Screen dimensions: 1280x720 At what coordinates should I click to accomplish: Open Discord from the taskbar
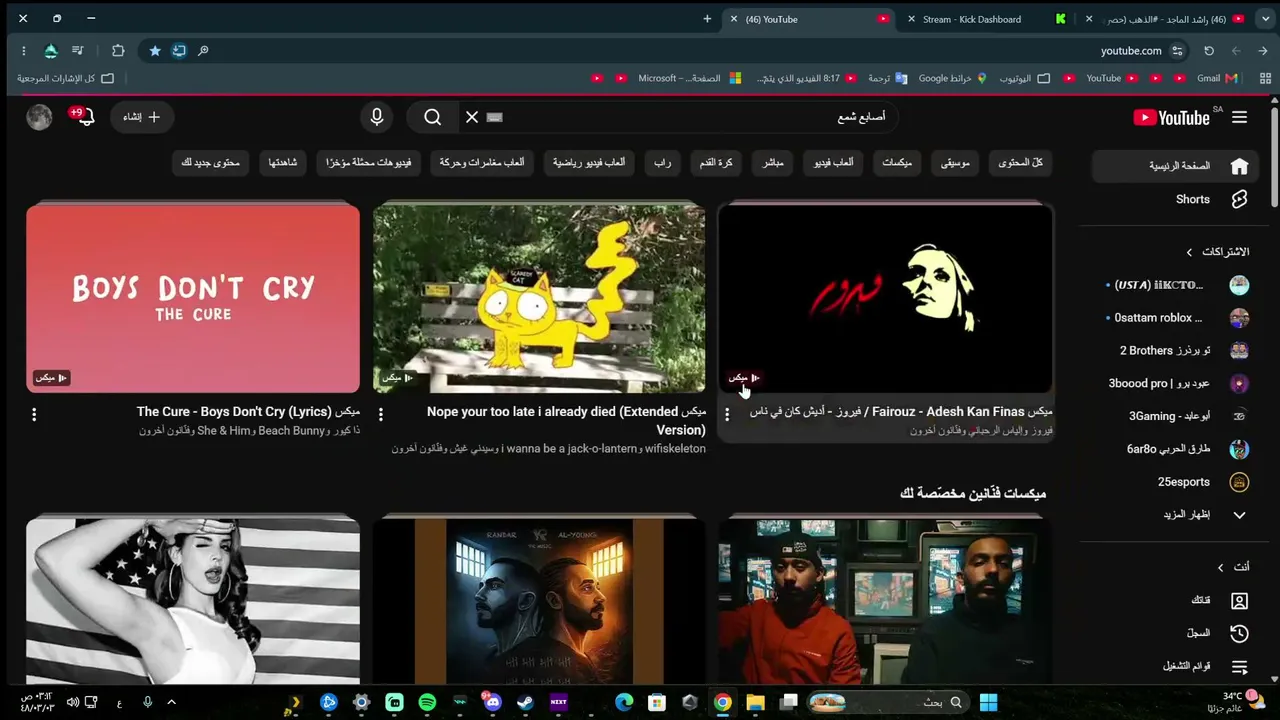pyautogui.click(x=492, y=702)
